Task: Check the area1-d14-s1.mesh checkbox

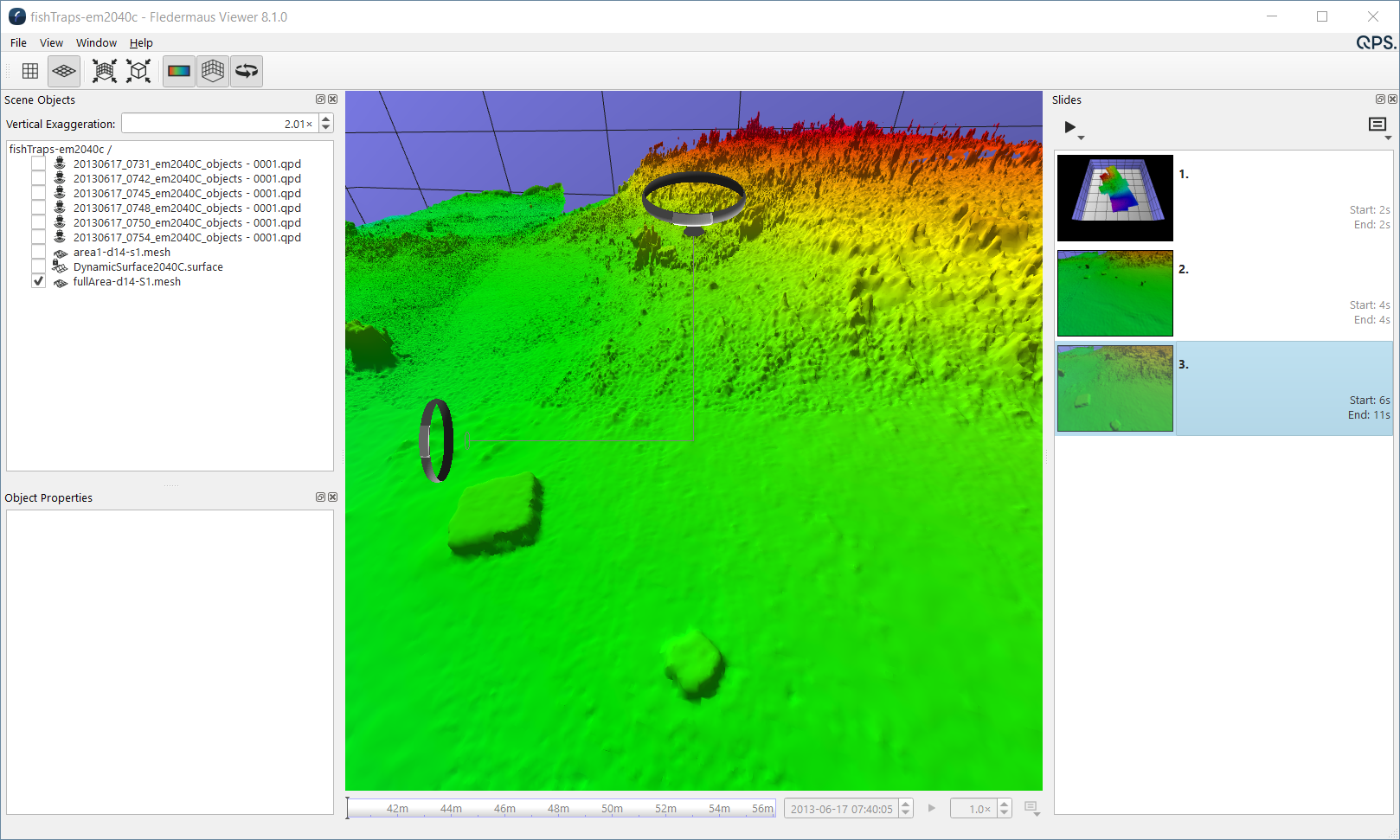Action: (38, 253)
